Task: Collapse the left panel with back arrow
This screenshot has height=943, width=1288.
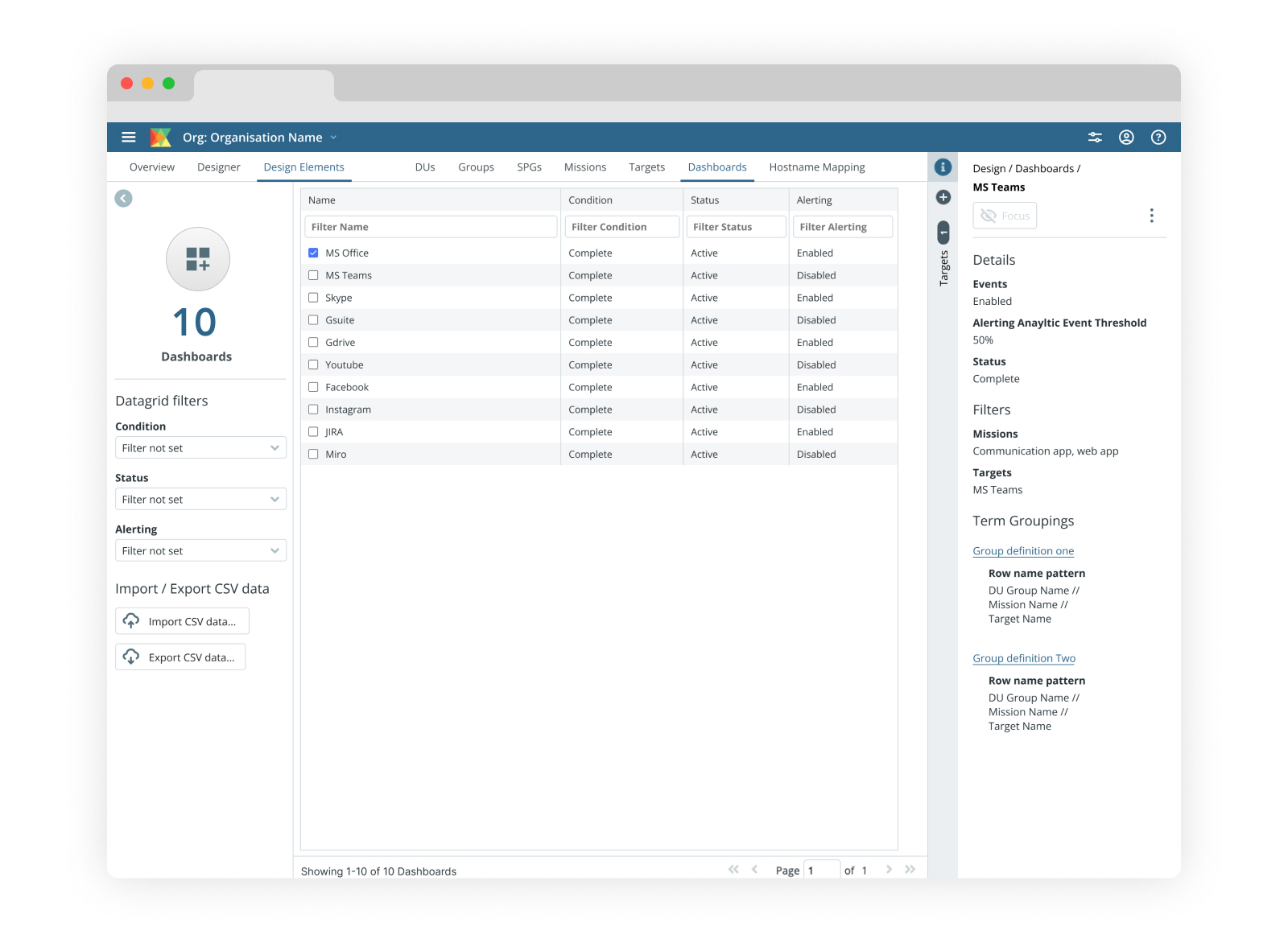Action: [x=123, y=199]
